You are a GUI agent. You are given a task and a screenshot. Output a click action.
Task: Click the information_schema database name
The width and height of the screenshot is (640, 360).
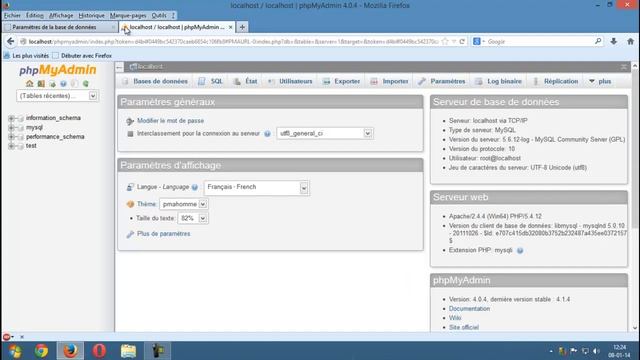pyautogui.click(x=53, y=118)
